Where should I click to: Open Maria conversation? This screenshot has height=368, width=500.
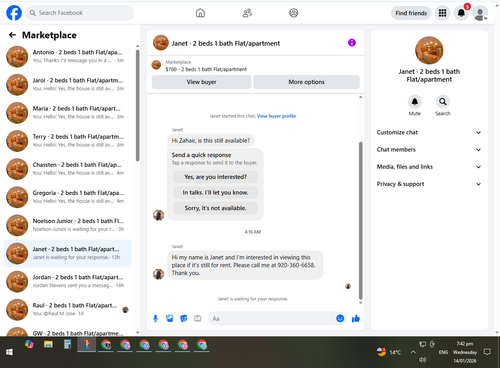(67, 113)
